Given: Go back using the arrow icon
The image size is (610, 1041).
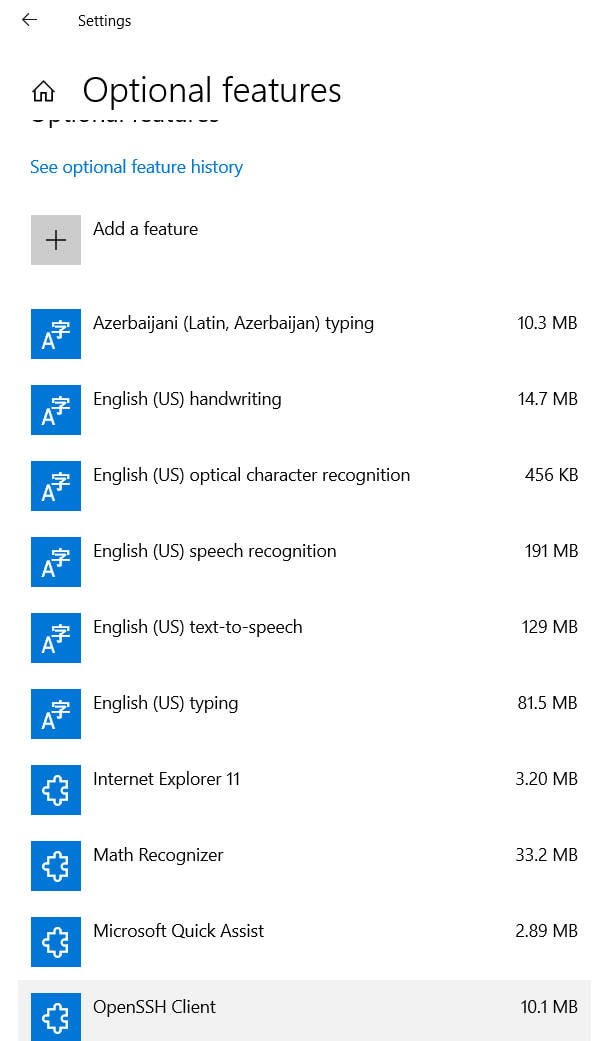Looking at the screenshot, I should pos(29,20).
